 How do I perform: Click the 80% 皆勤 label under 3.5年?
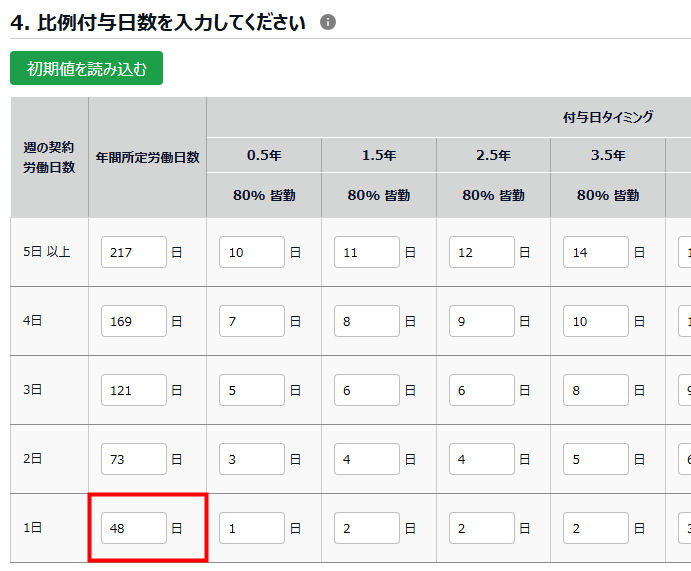click(x=608, y=195)
